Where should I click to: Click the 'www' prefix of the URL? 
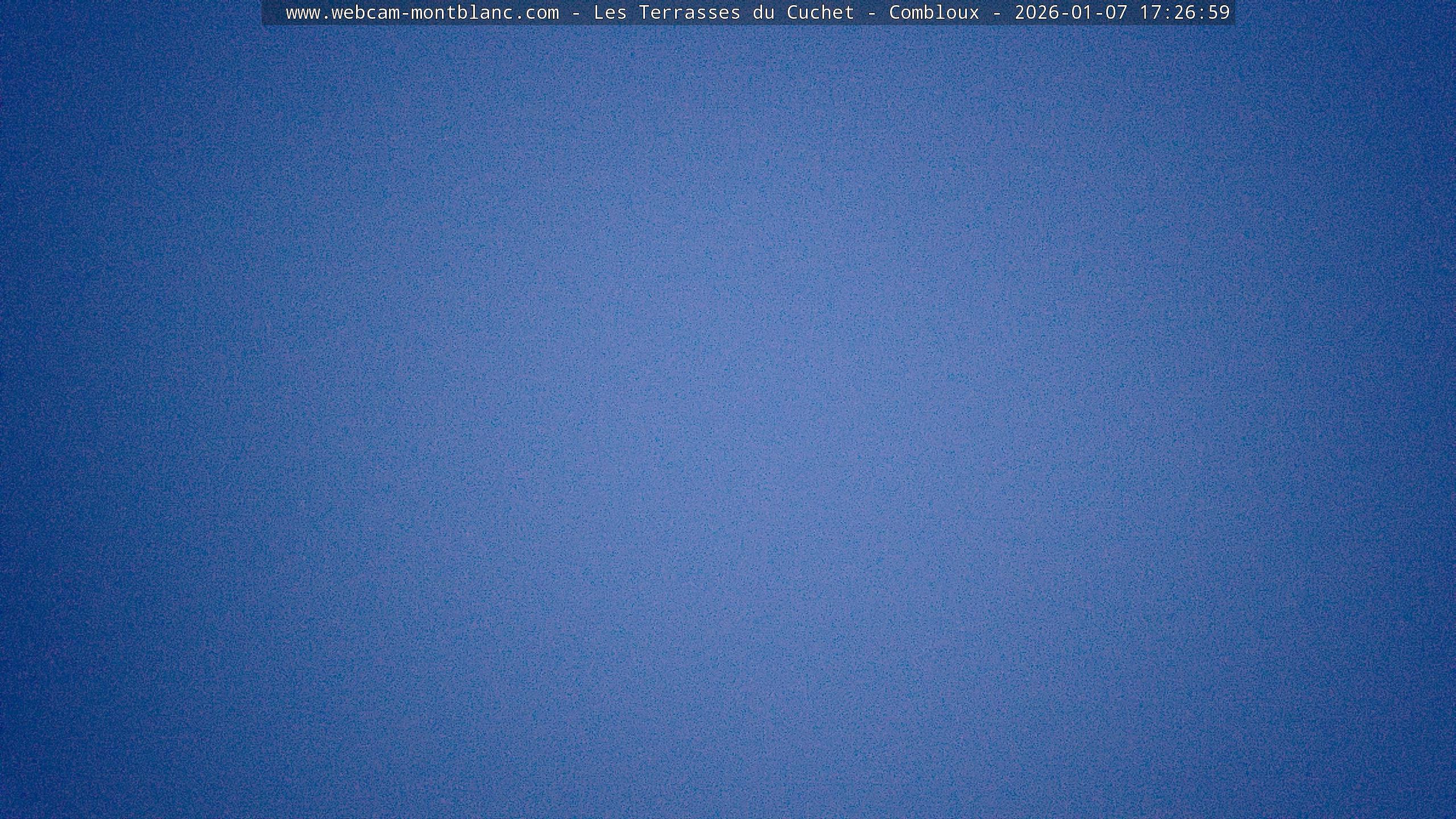pos(303,13)
